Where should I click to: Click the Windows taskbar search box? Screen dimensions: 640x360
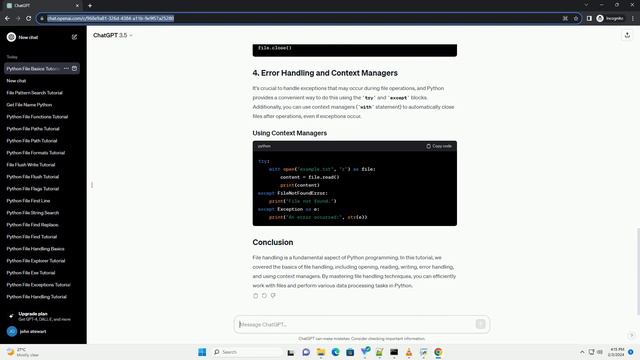247,352
